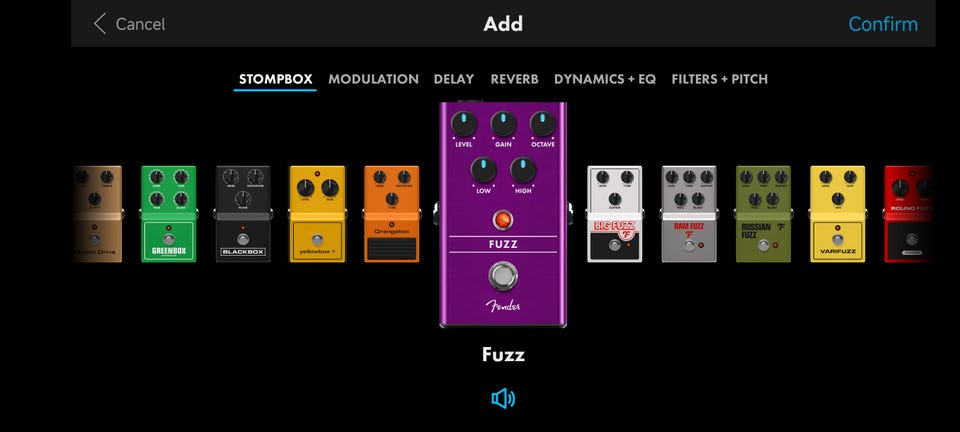Select the Ram Fuzz pedal
Screen dimensions: 960x432
click(689, 214)
